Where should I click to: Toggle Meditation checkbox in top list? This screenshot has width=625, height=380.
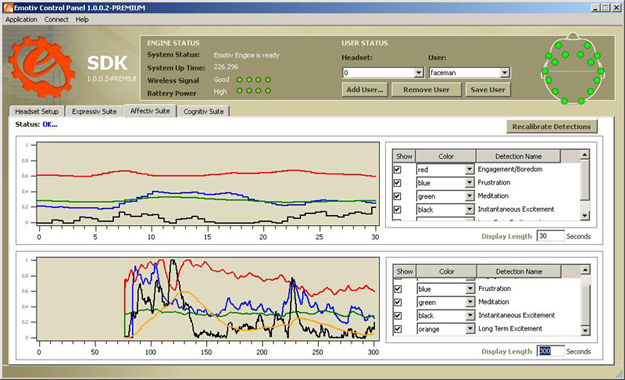pyautogui.click(x=397, y=196)
